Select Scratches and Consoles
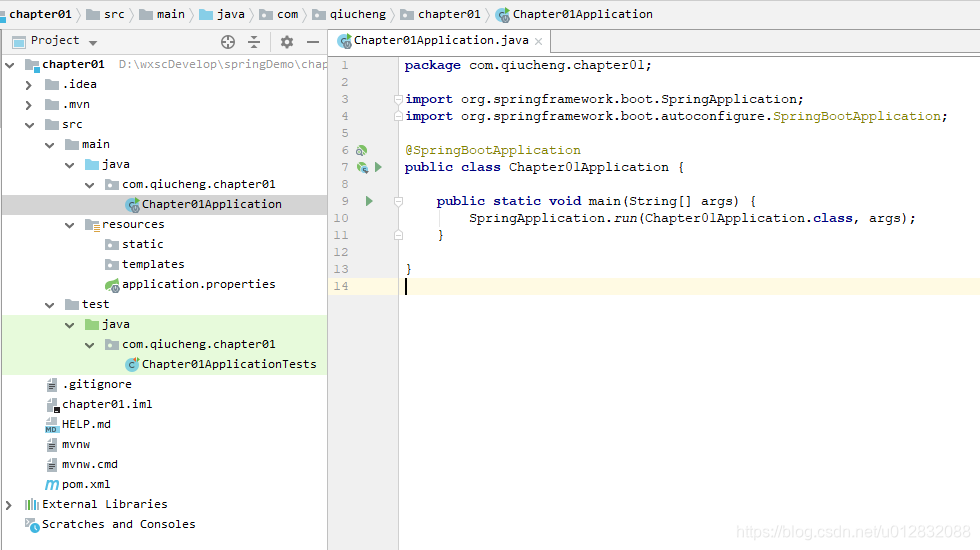 pos(118,524)
